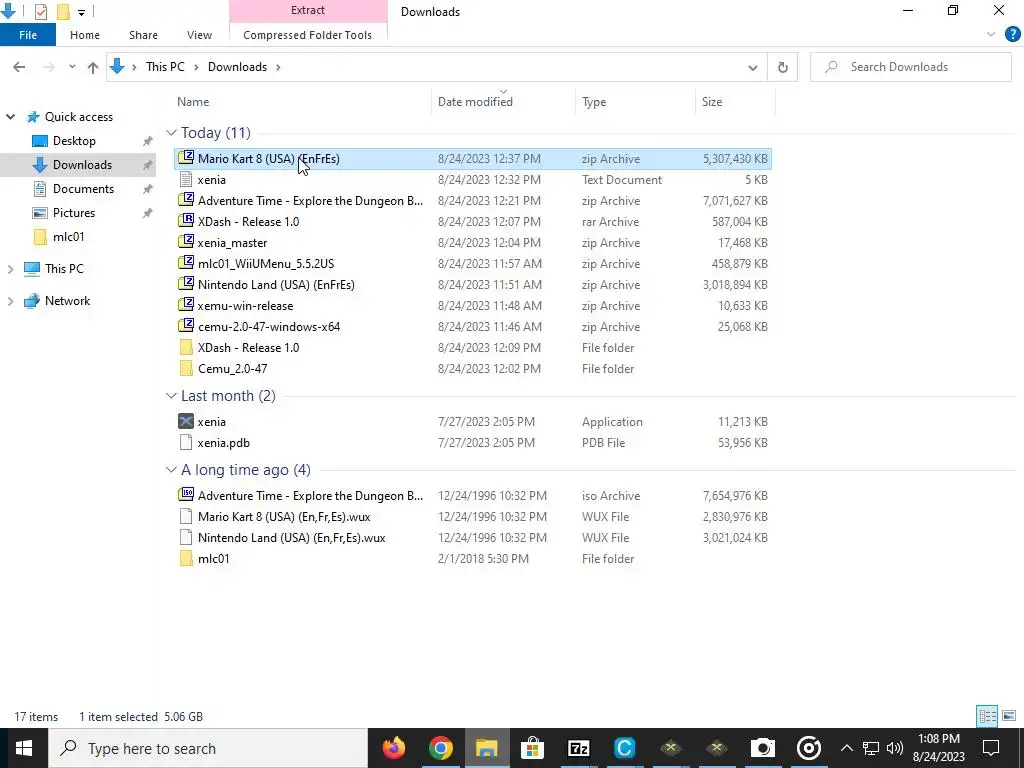
Task: Expand the This PC tree node
Action: (10, 269)
